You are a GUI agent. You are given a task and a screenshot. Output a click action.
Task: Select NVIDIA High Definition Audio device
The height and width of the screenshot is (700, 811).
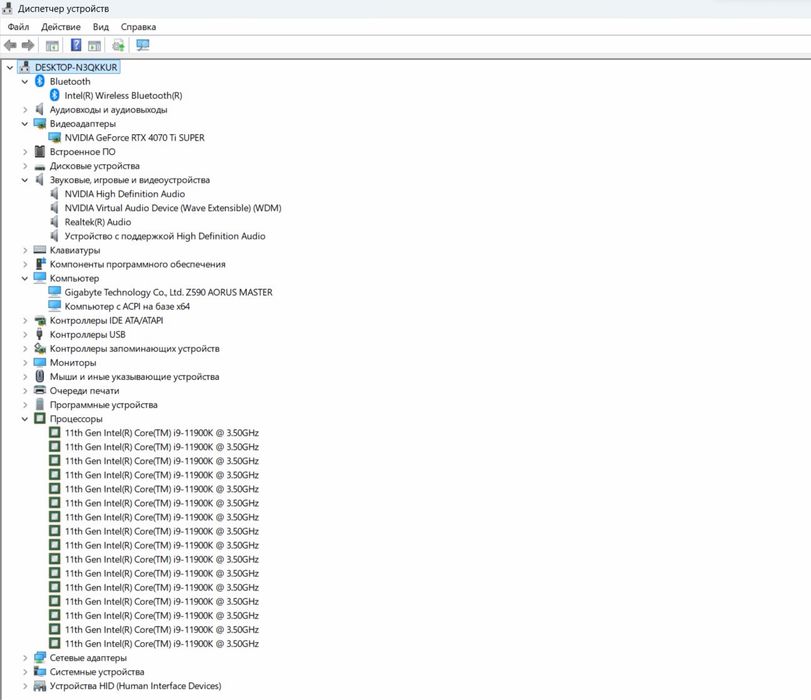(x=125, y=193)
